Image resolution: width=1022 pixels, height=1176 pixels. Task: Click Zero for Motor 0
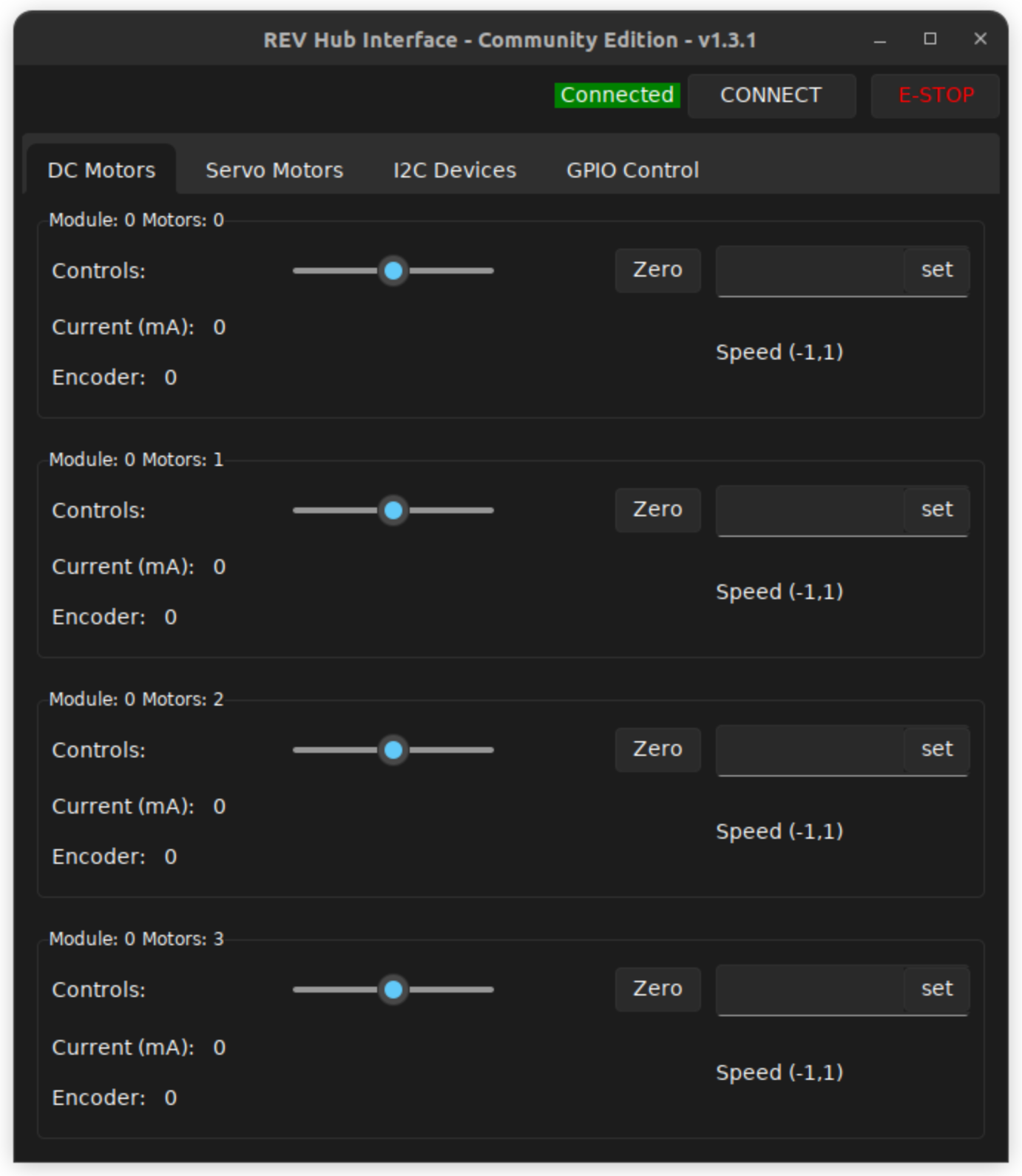click(x=657, y=270)
